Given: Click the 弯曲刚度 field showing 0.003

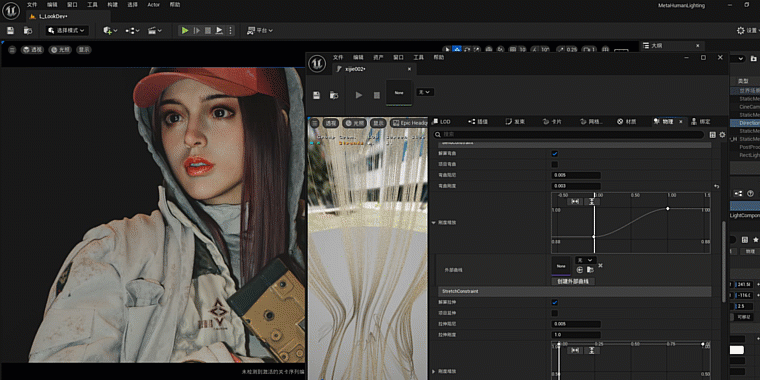Looking at the screenshot, I should pos(576,186).
